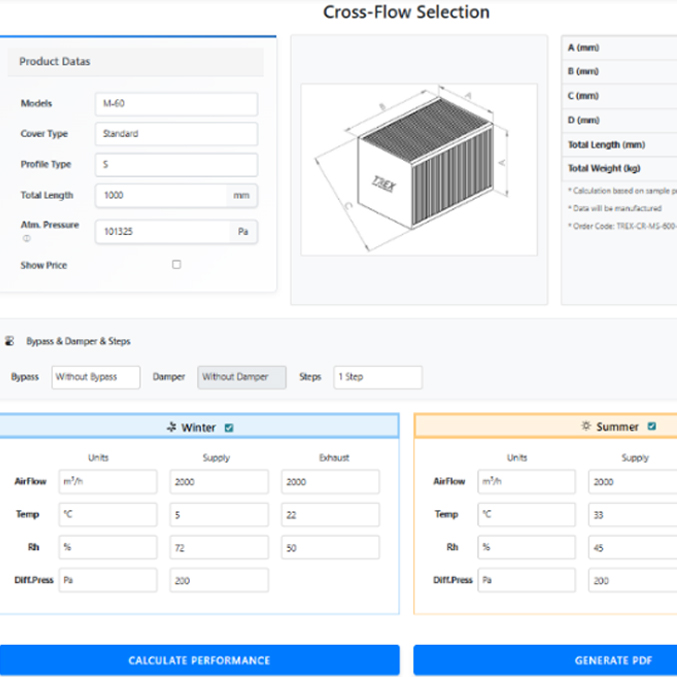The image size is (677, 677).
Task: Open the Models dropdown showing M-60
Action: pos(176,104)
